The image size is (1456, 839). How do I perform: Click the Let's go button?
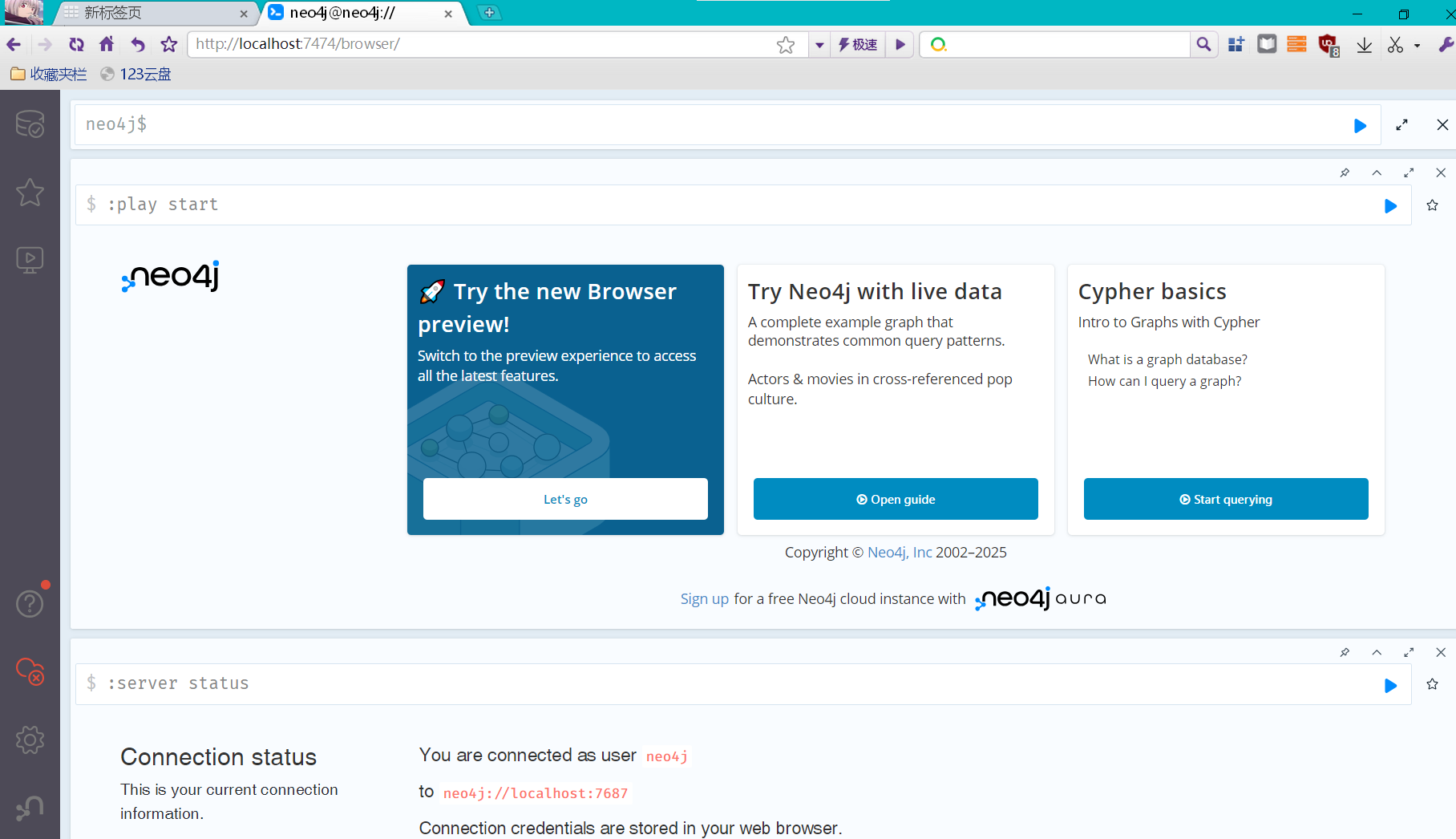point(565,499)
